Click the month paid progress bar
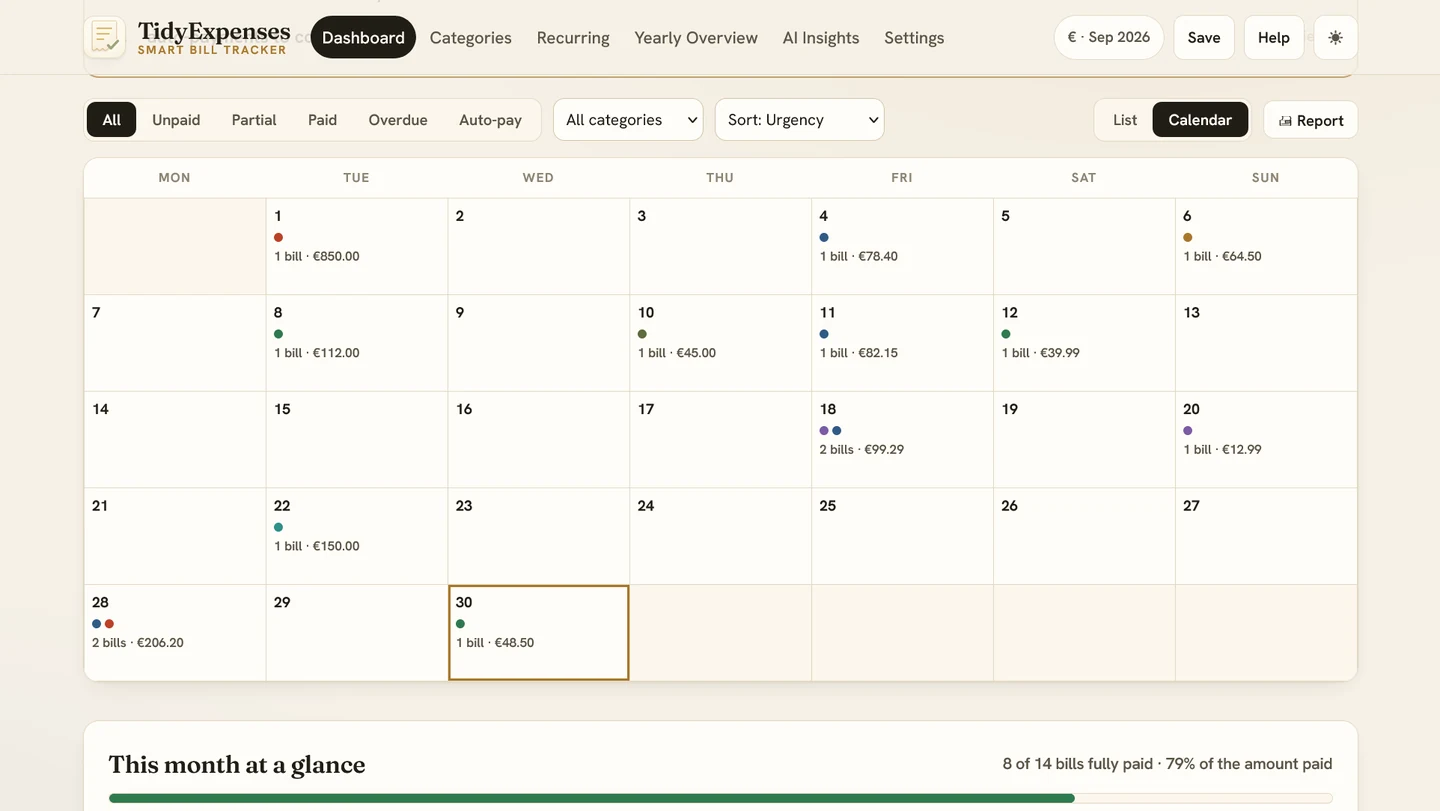The height and width of the screenshot is (811, 1440). click(720, 798)
